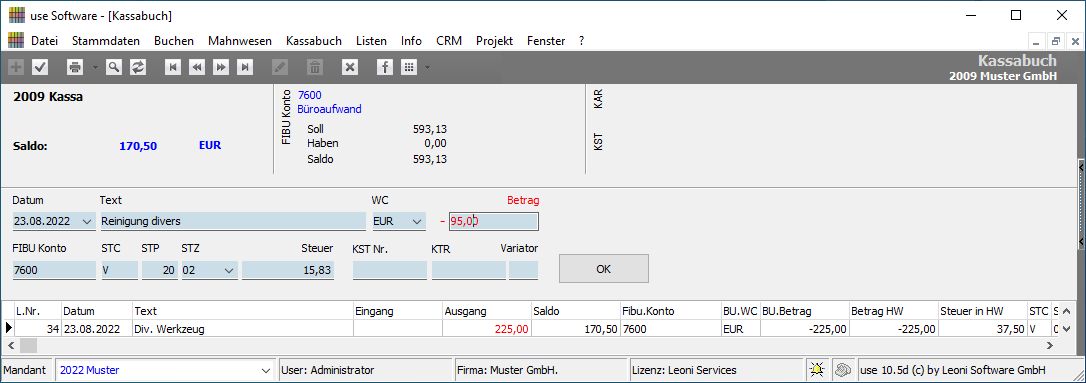Click the magnifier search icon

point(114,67)
